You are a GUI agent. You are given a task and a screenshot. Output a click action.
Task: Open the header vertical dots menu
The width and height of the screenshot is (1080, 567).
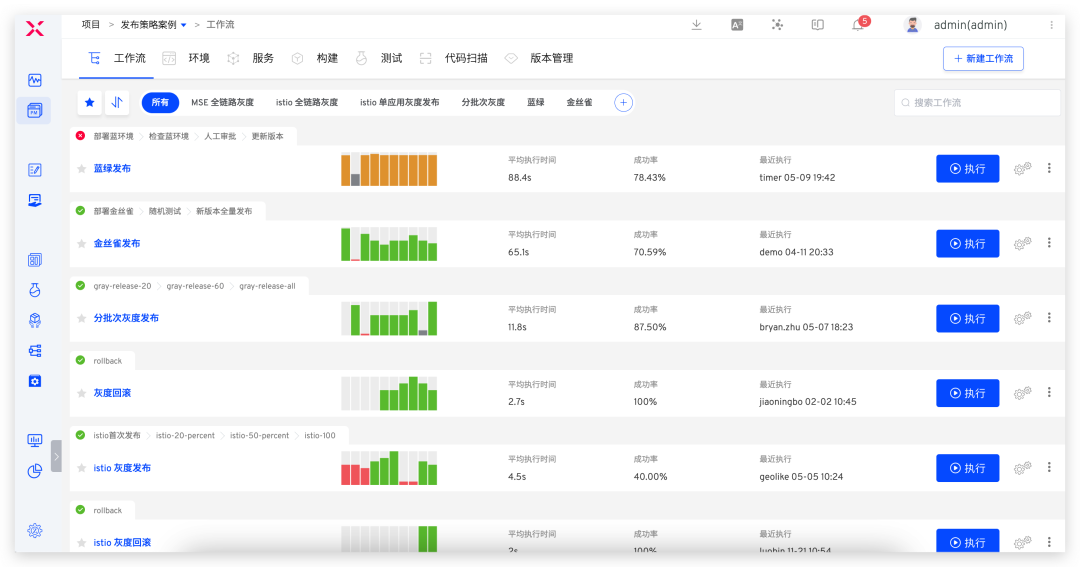pyautogui.click(x=1051, y=25)
